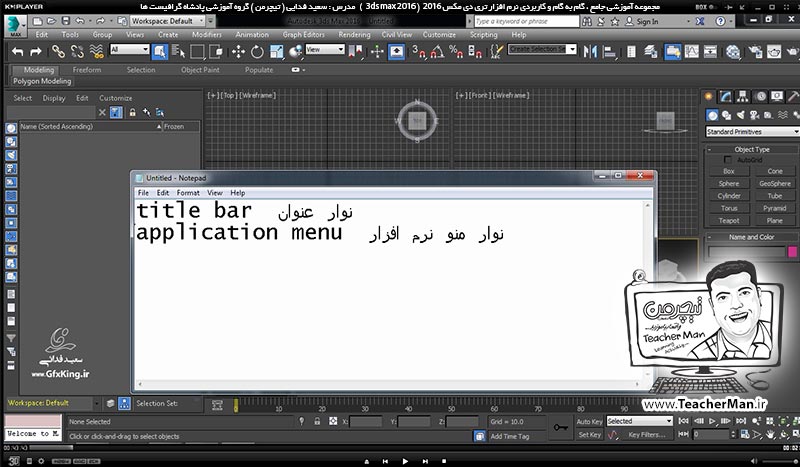
Task: Click the keyword search input field
Action: pos(526,21)
